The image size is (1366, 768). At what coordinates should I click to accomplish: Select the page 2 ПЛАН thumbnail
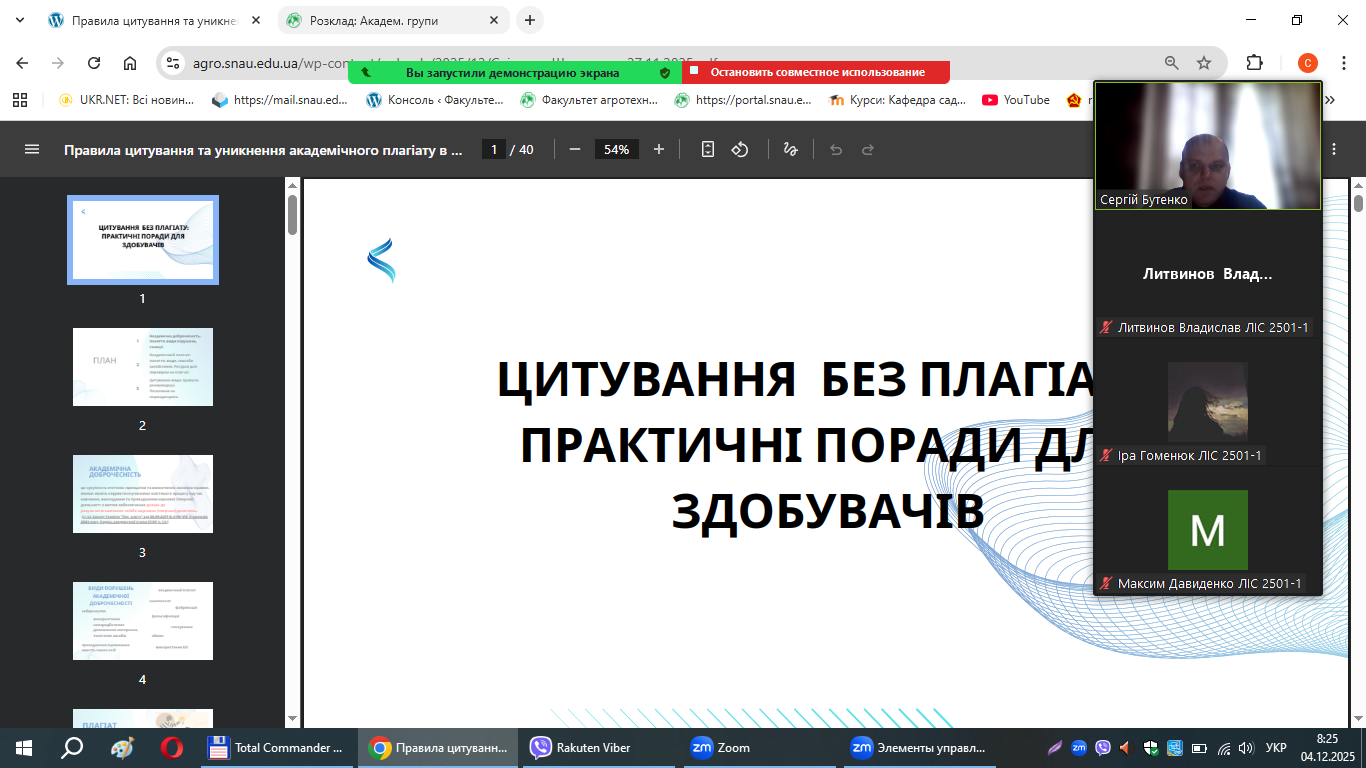[x=142, y=367]
